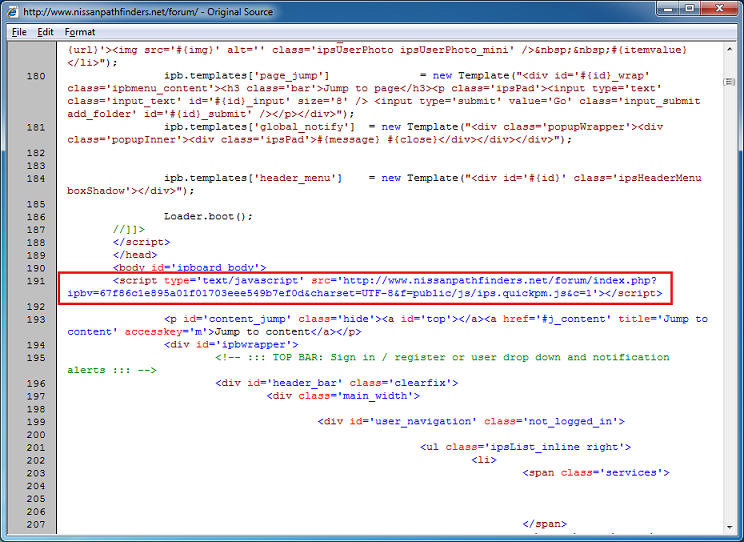Screen dimensions: 744x542
Task: Open the Format menu
Action: (x=80, y=32)
